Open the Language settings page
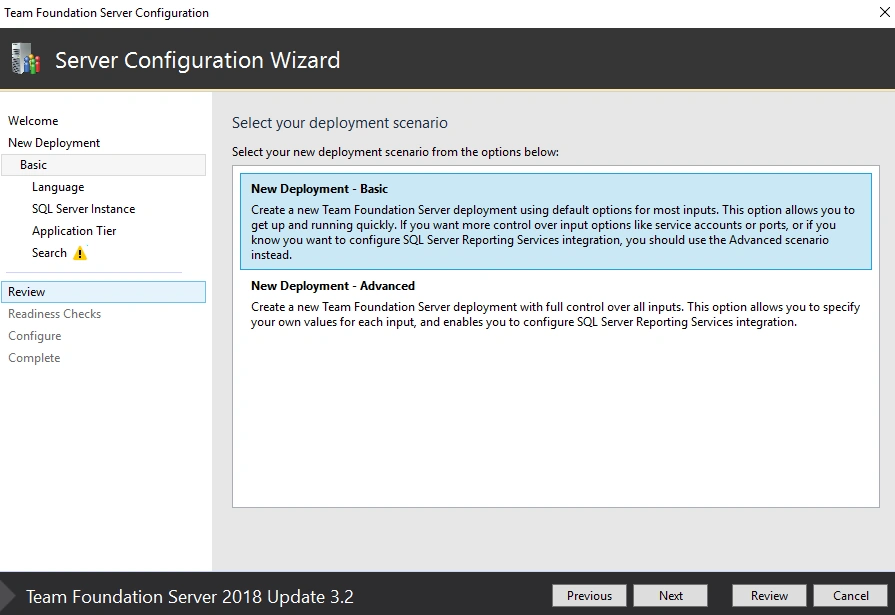This screenshot has height=615, width=895. tap(58, 187)
